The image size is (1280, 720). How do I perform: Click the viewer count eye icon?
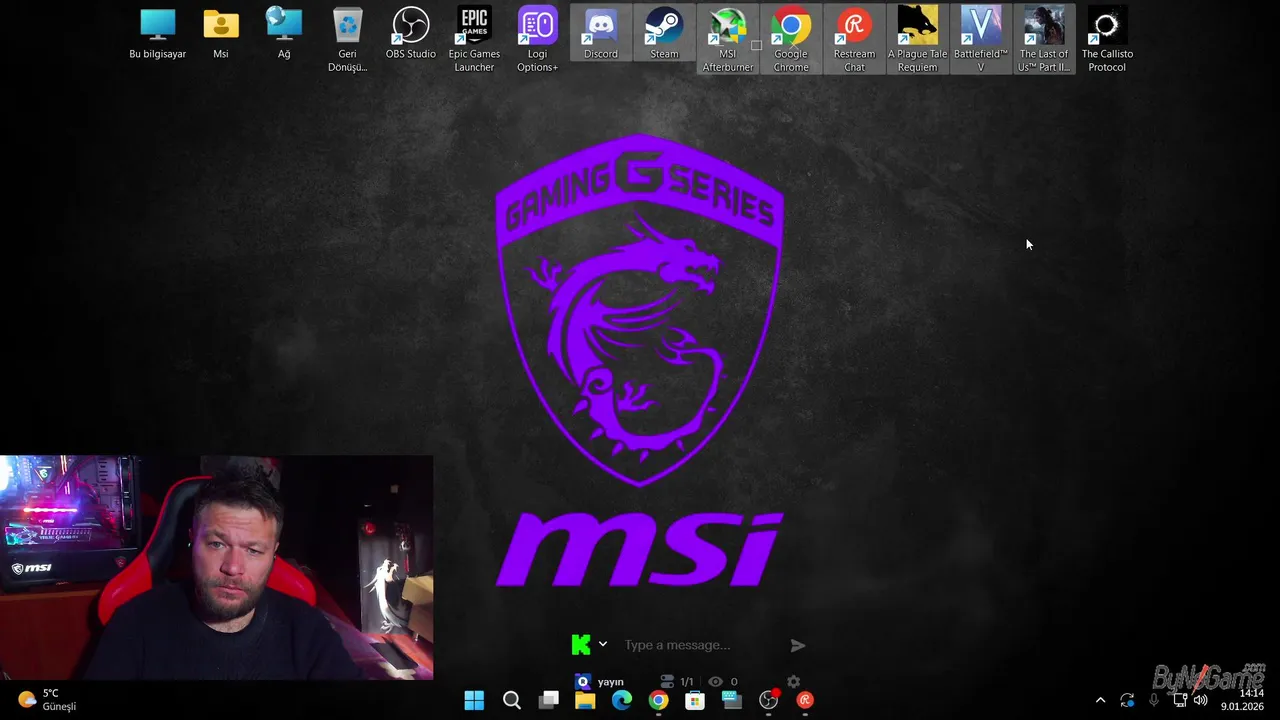pyautogui.click(x=715, y=682)
